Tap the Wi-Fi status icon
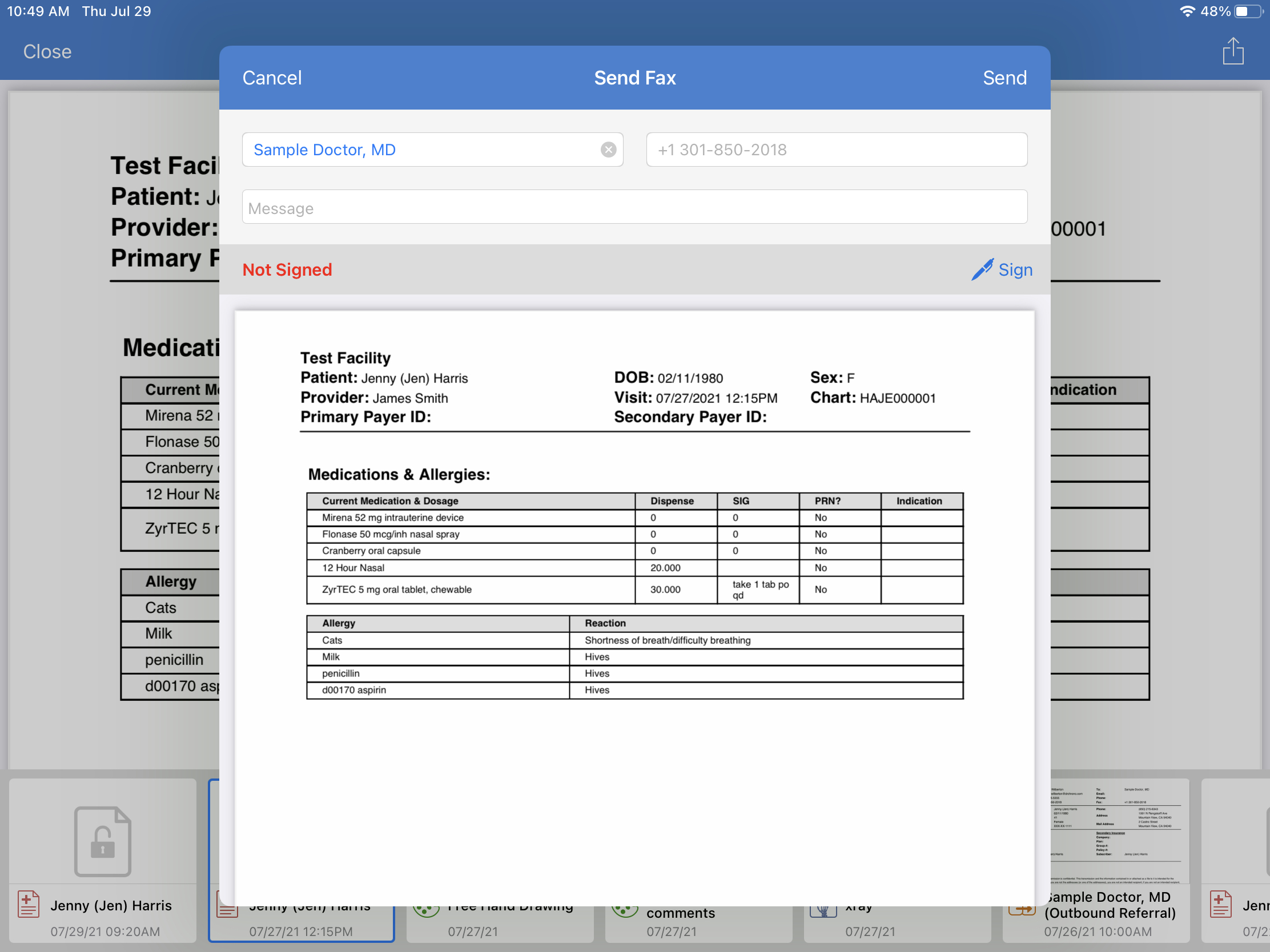 pos(1187,11)
